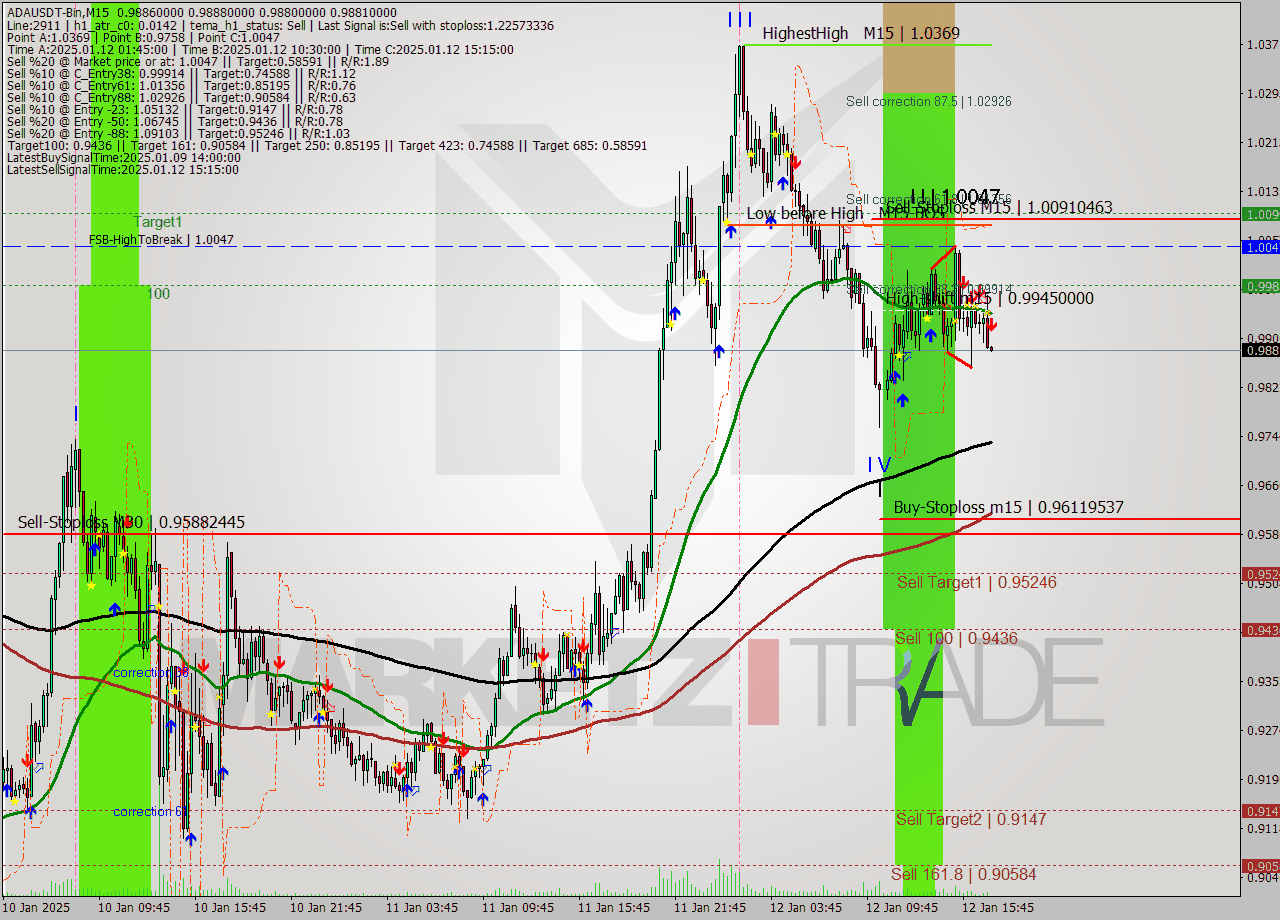Click the 0.974 price axis value
Viewport: 1280px width, 920px height.
tap(1263, 436)
